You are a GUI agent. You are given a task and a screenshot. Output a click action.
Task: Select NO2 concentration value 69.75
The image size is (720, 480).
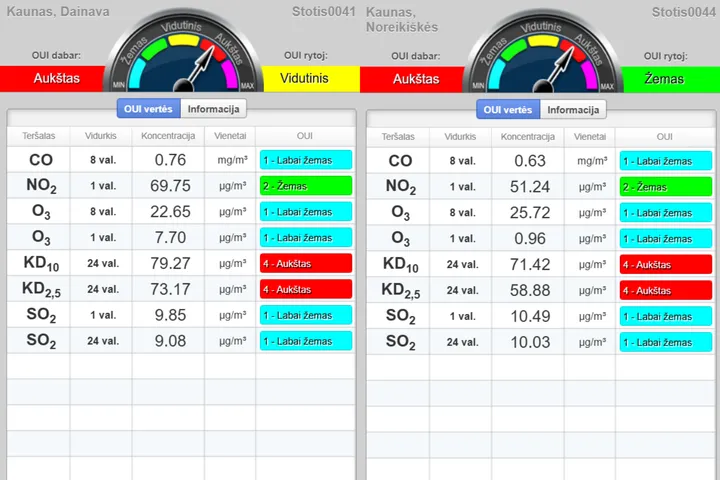click(170, 186)
